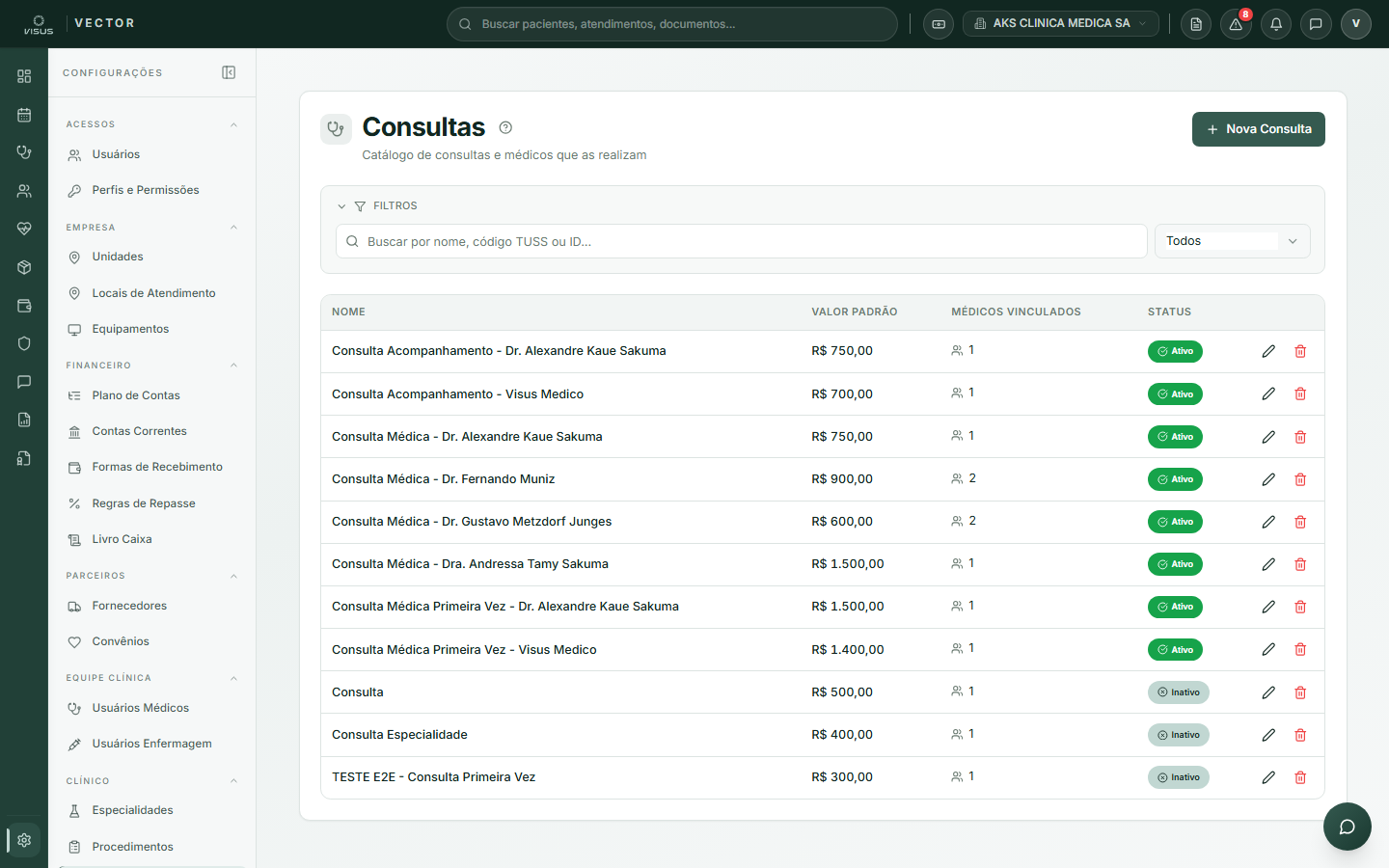
Task: Focus the search by nome, código TUSS field
Action: point(742,241)
